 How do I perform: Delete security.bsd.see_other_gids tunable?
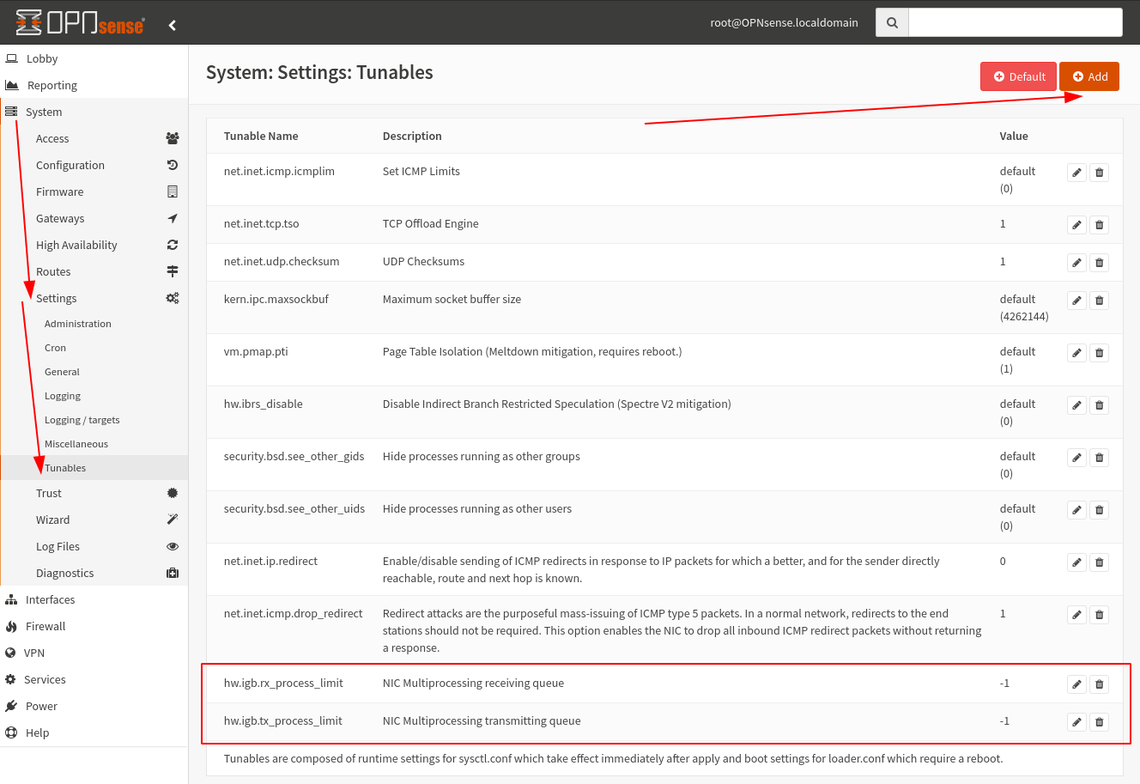point(1099,457)
